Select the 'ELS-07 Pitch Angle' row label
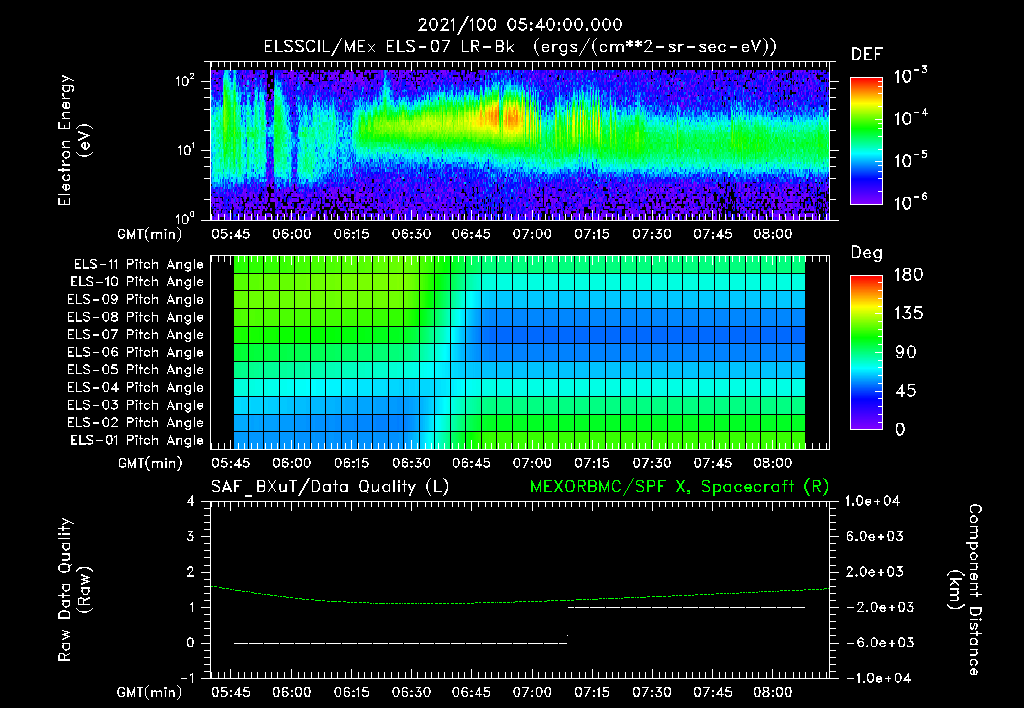1024x708 pixels. (136, 334)
